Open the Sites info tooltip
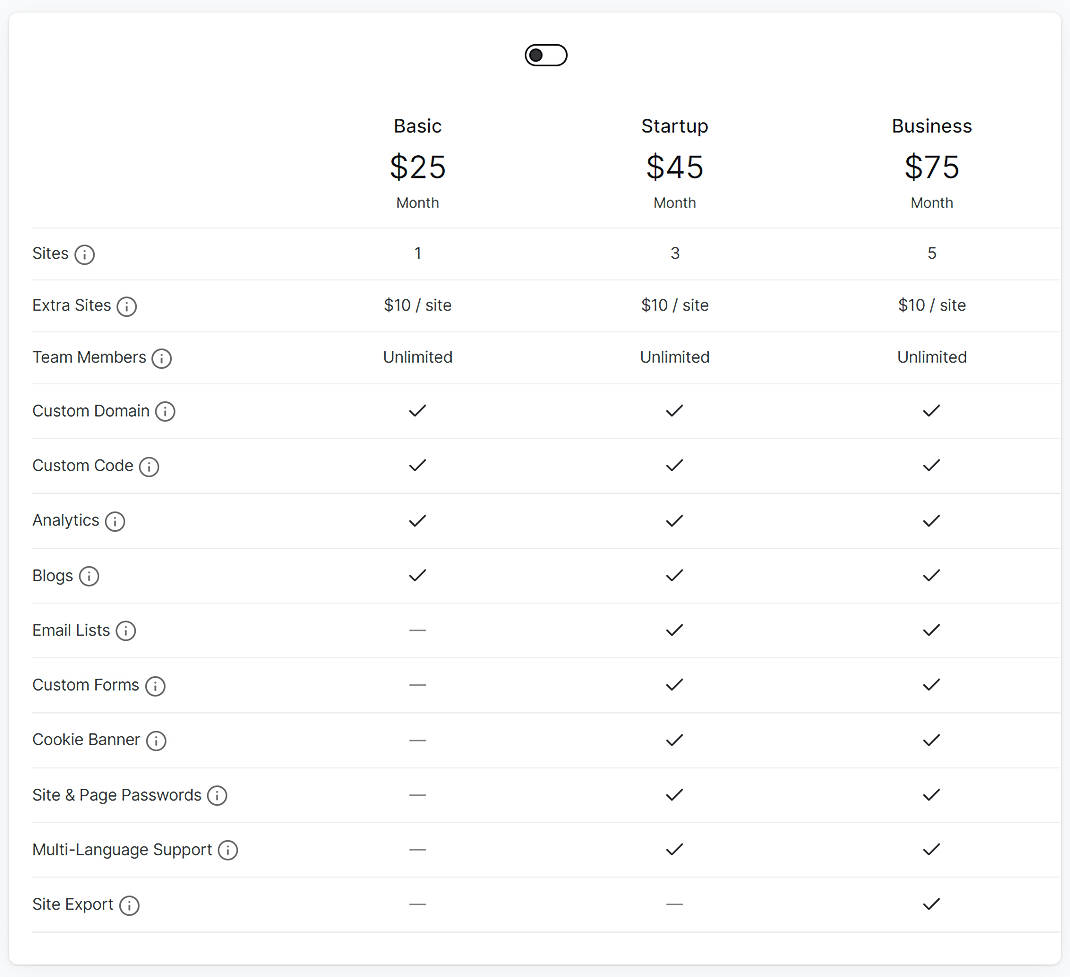This screenshot has width=1070, height=977. pyautogui.click(x=87, y=254)
